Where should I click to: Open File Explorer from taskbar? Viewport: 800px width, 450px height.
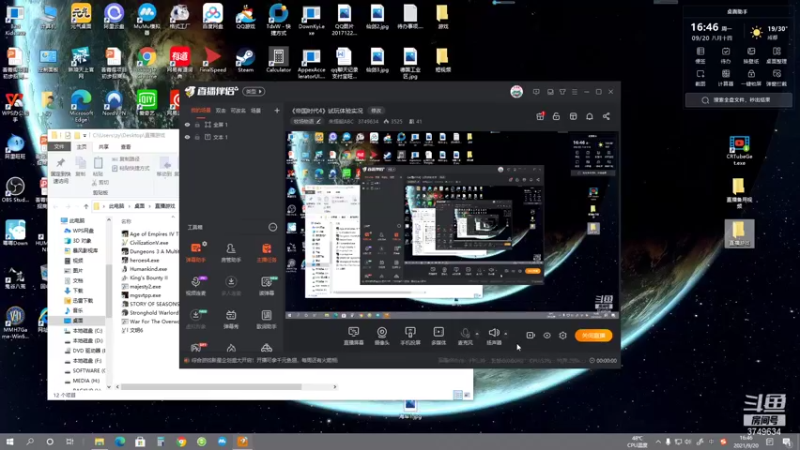tap(99, 442)
